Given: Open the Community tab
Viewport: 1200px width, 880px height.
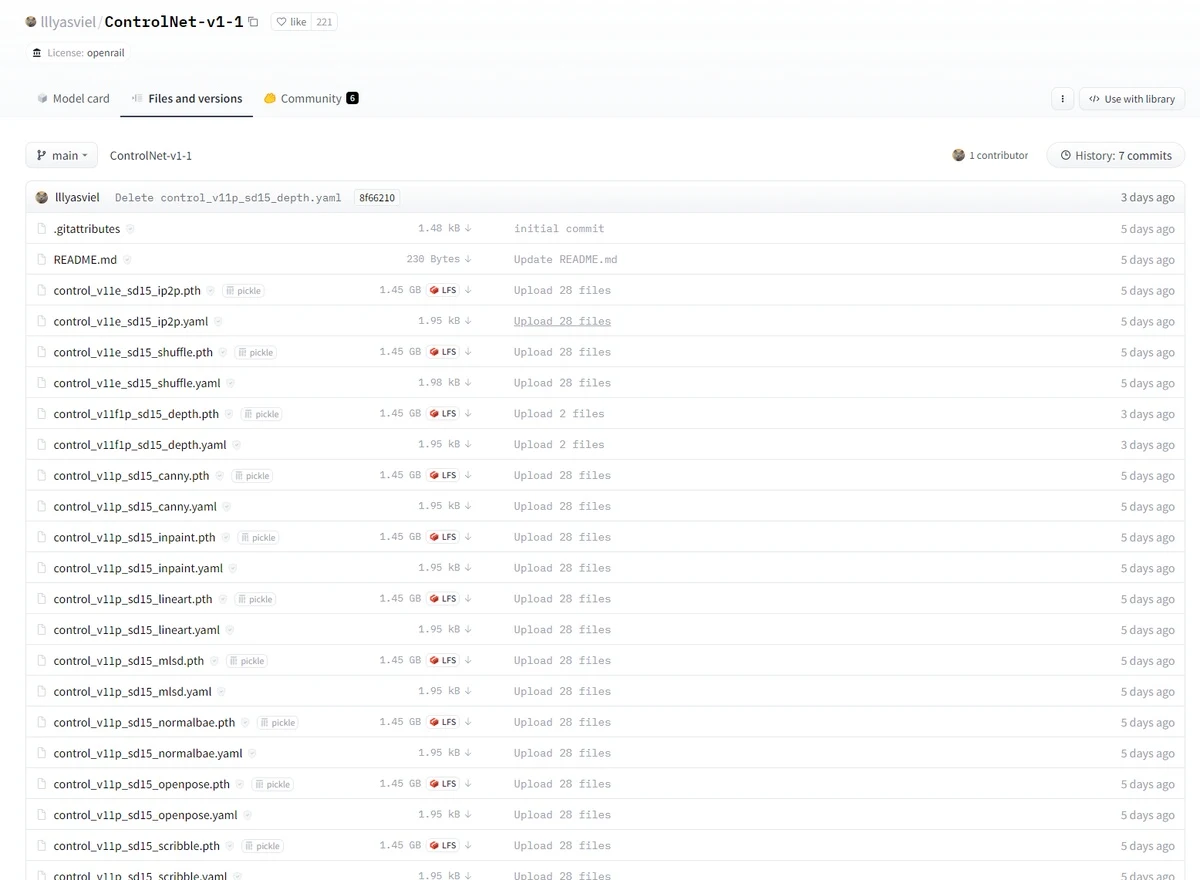Looking at the screenshot, I should 311,98.
